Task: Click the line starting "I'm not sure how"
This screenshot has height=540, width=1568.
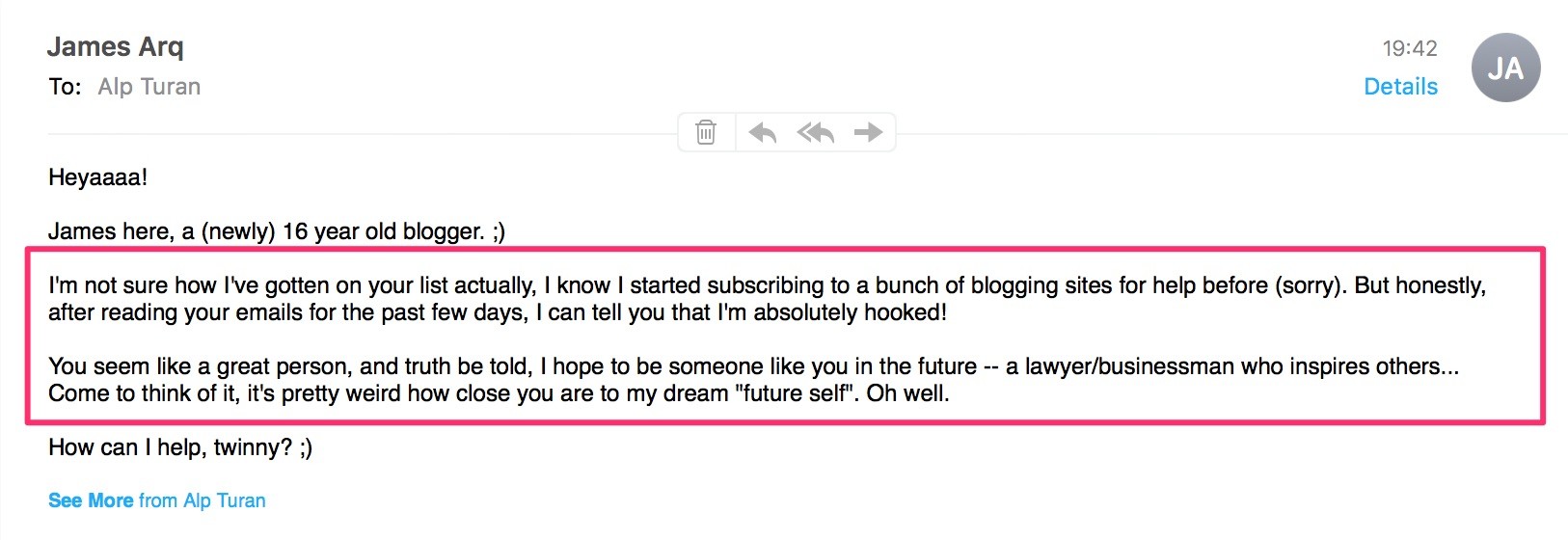Action: tap(767, 285)
